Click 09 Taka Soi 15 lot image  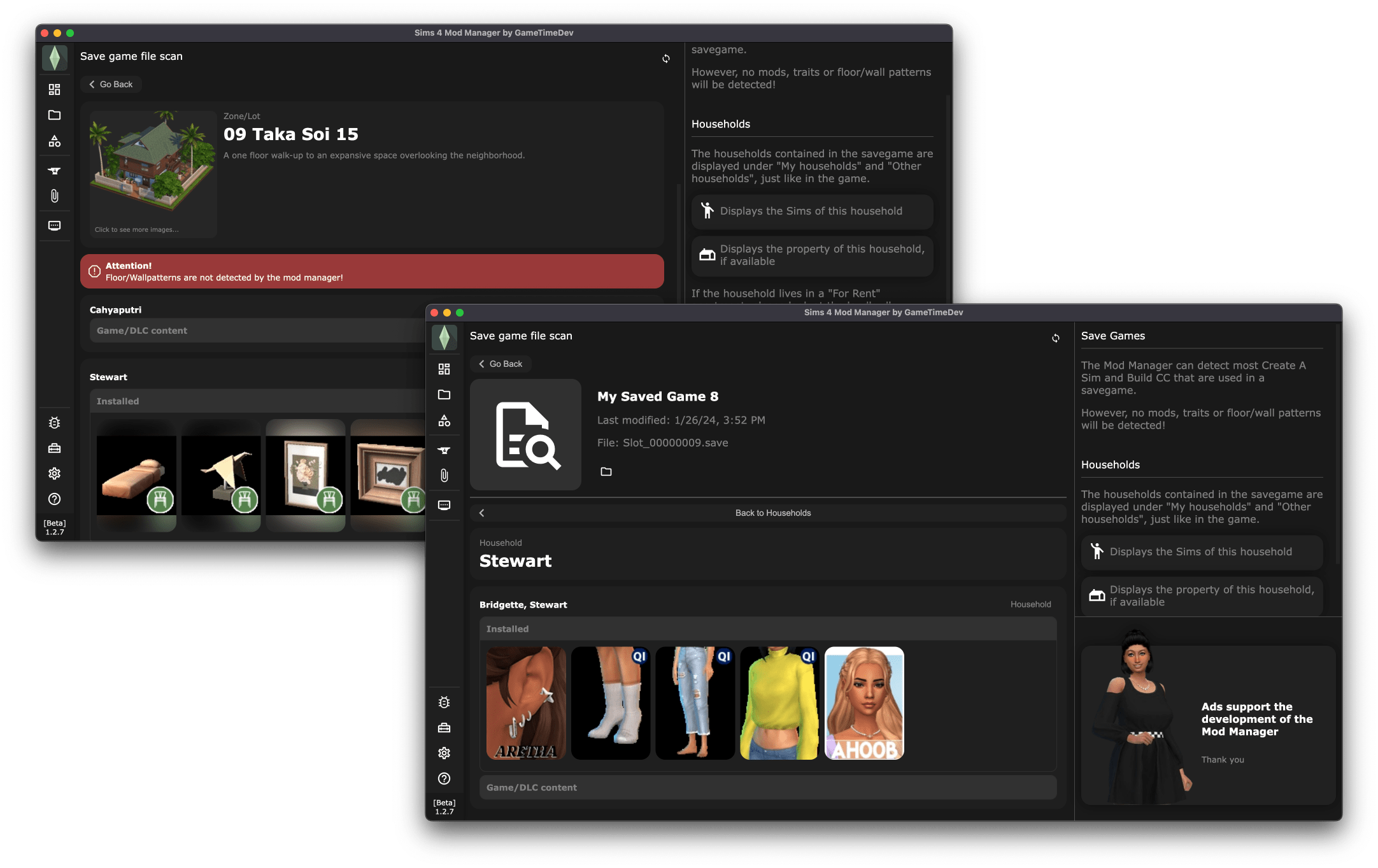[x=153, y=174]
